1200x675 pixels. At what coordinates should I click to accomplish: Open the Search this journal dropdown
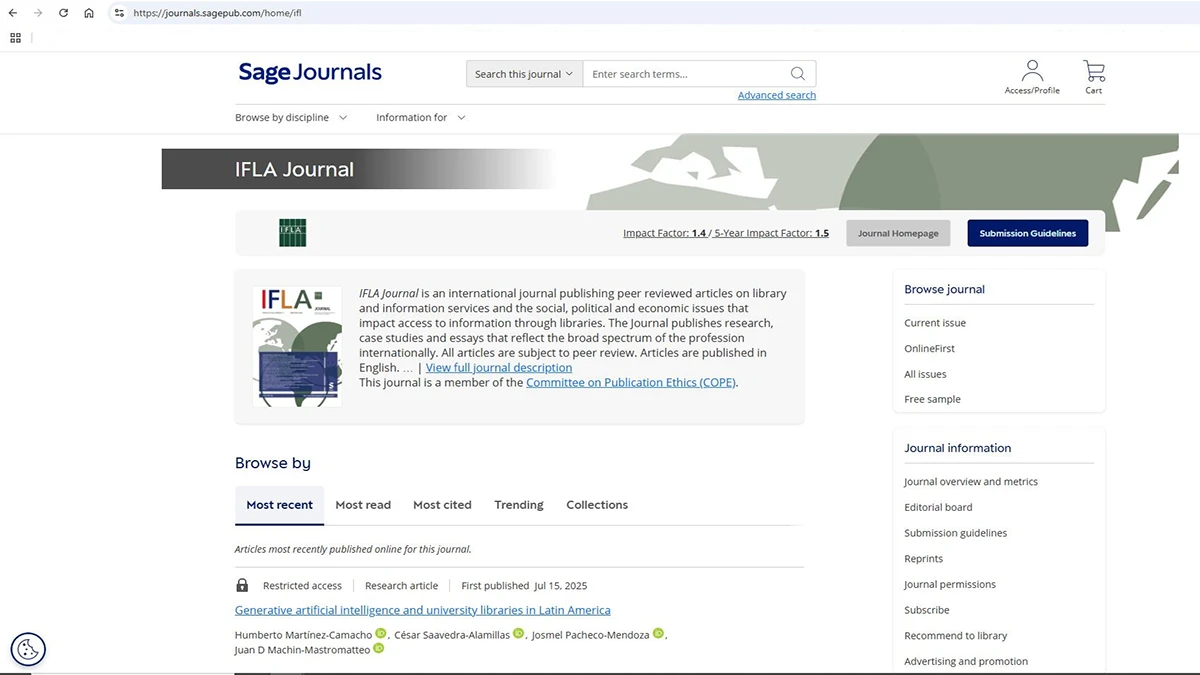click(x=523, y=73)
